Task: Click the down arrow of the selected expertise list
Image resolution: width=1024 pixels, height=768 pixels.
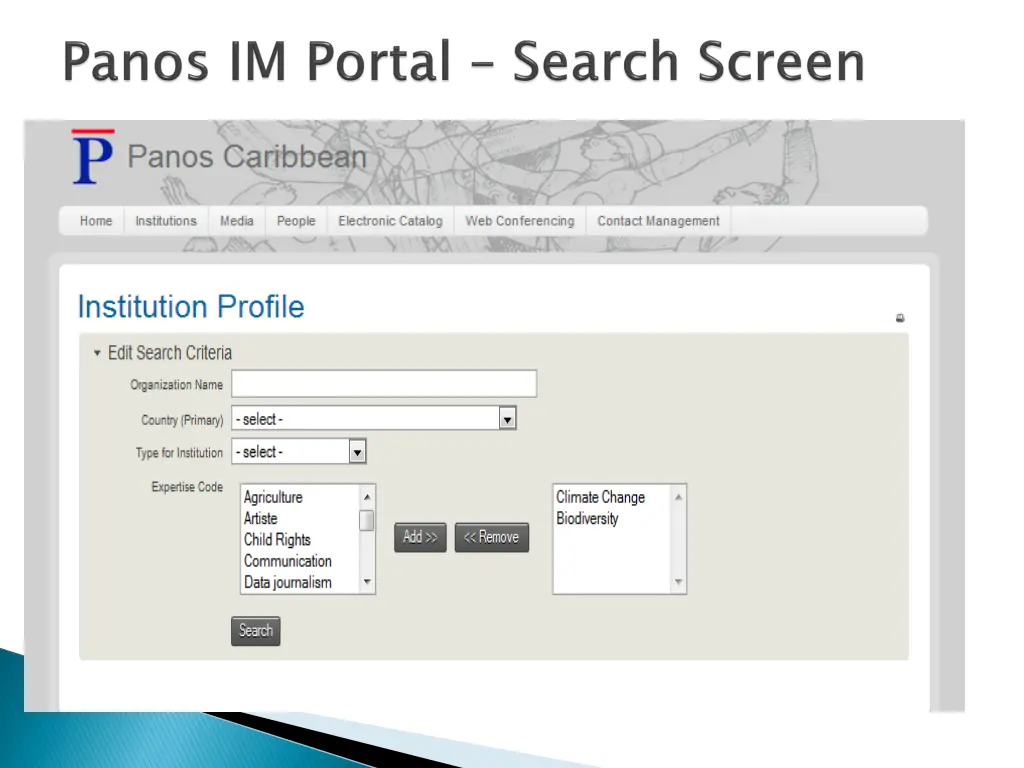Action: pos(679,582)
